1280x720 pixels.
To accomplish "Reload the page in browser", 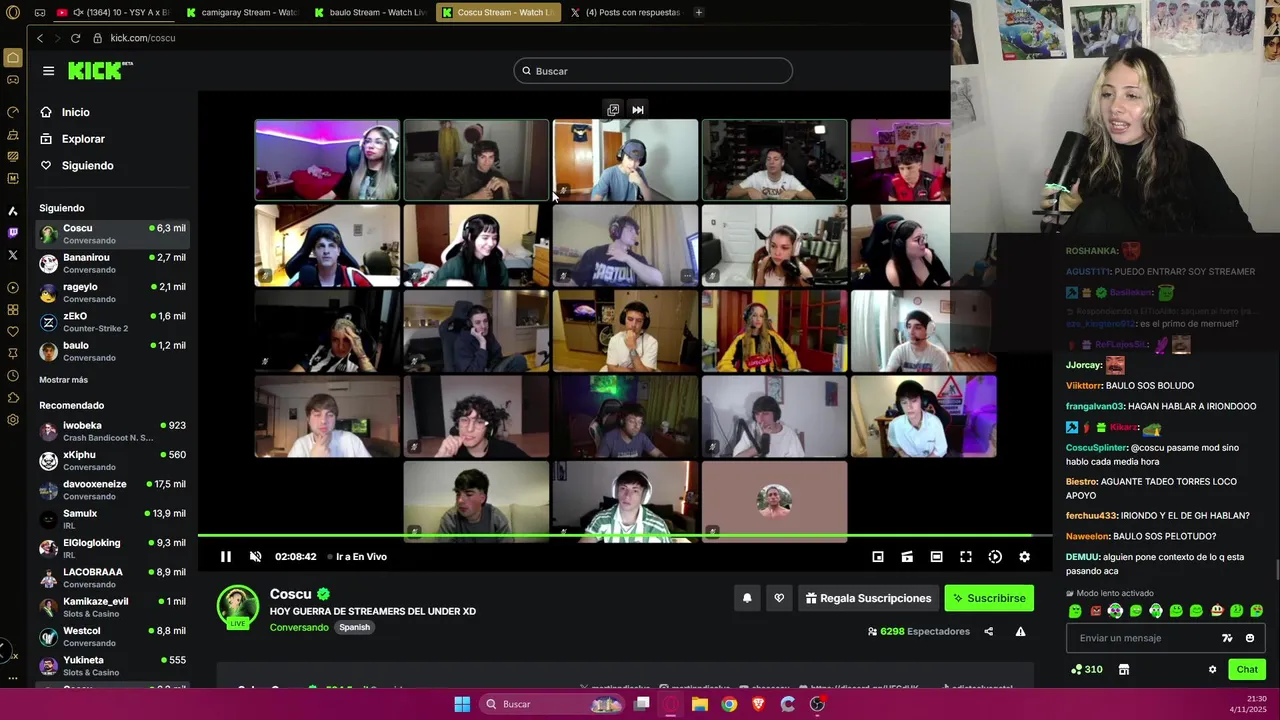I will [75, 38].
